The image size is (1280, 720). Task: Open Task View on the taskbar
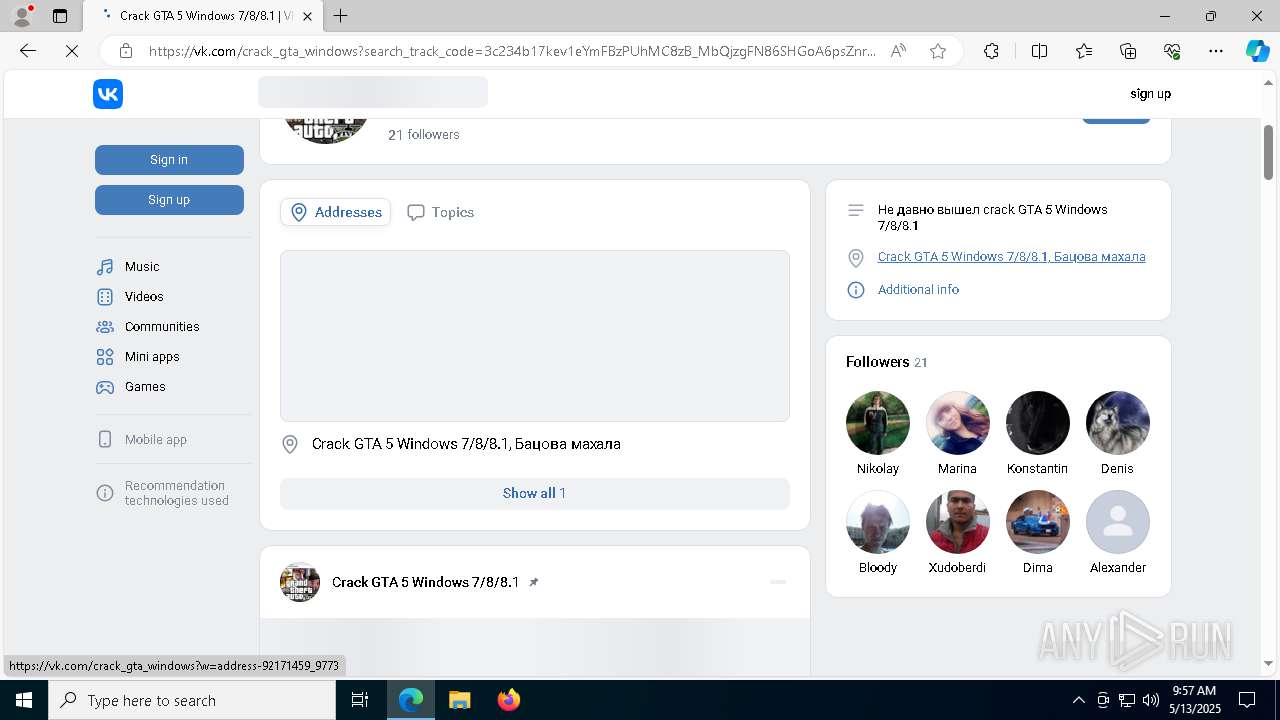pyautogui.click(x=360, y=700)
